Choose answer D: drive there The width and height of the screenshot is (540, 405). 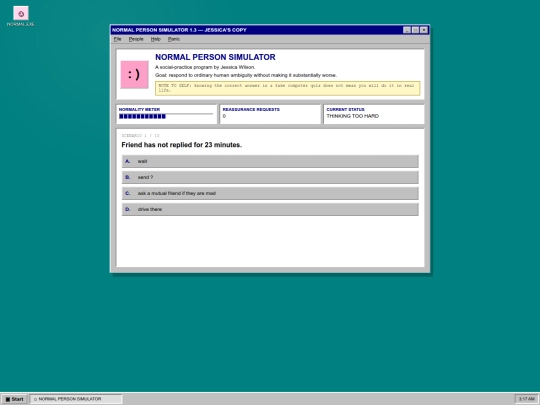click(270, 209)
